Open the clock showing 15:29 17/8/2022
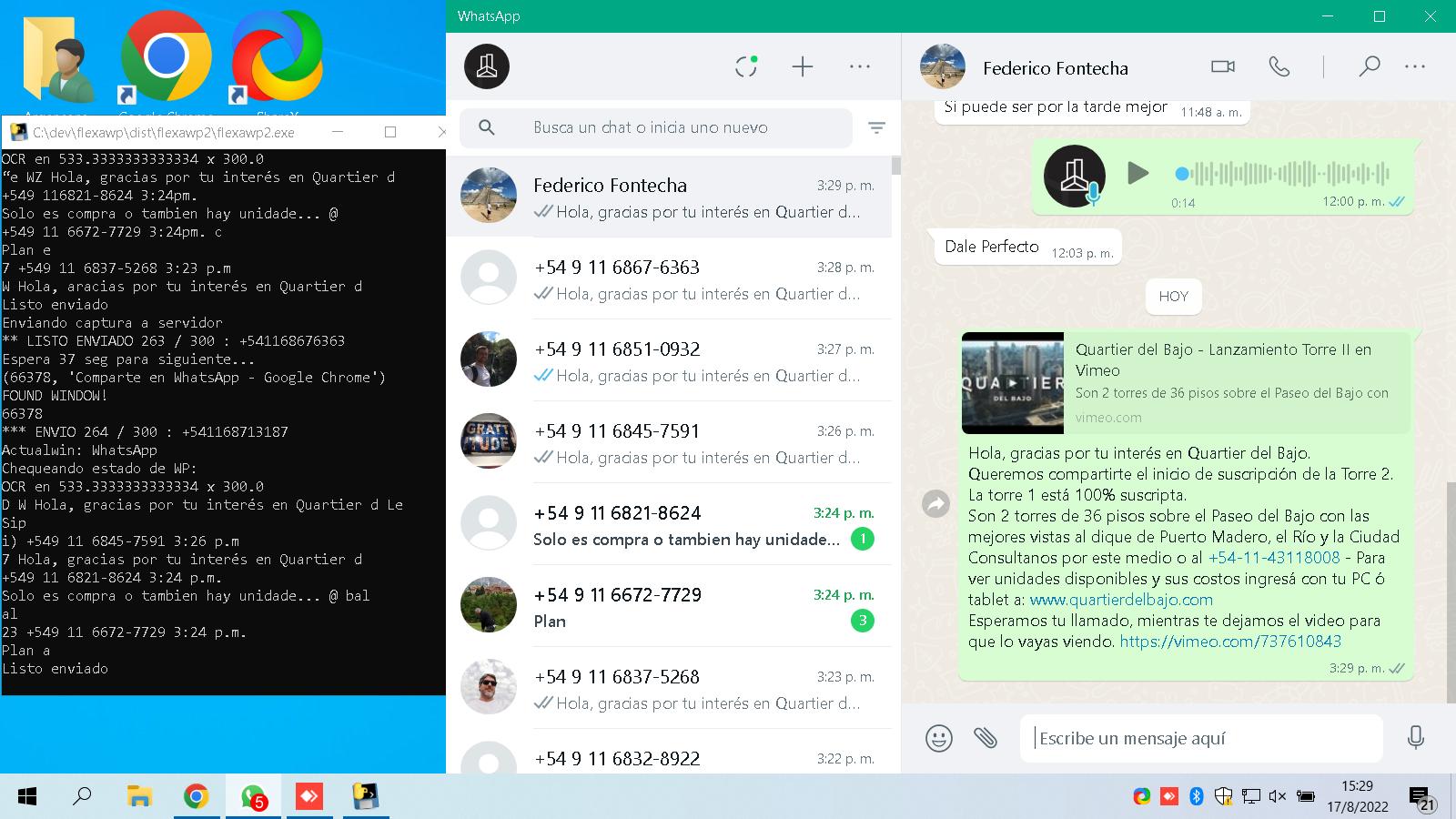The height and width of the screenshot is (819, 1456). coord(1357,796)
